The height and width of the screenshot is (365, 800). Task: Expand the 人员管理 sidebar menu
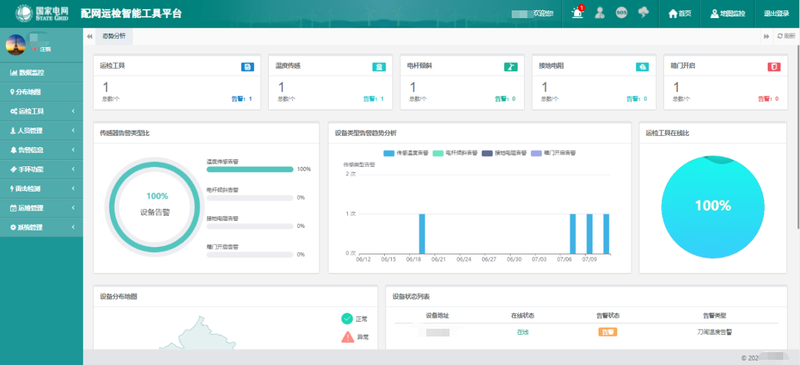tap(41, 131)
